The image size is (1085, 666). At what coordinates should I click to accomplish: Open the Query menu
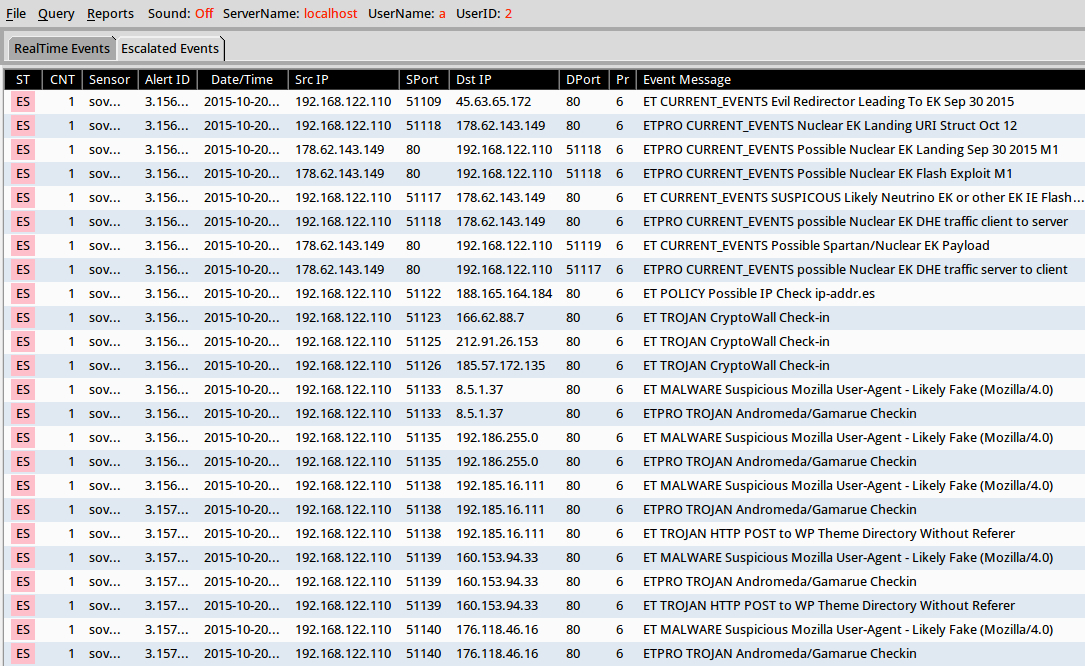[x=56, y=14]
